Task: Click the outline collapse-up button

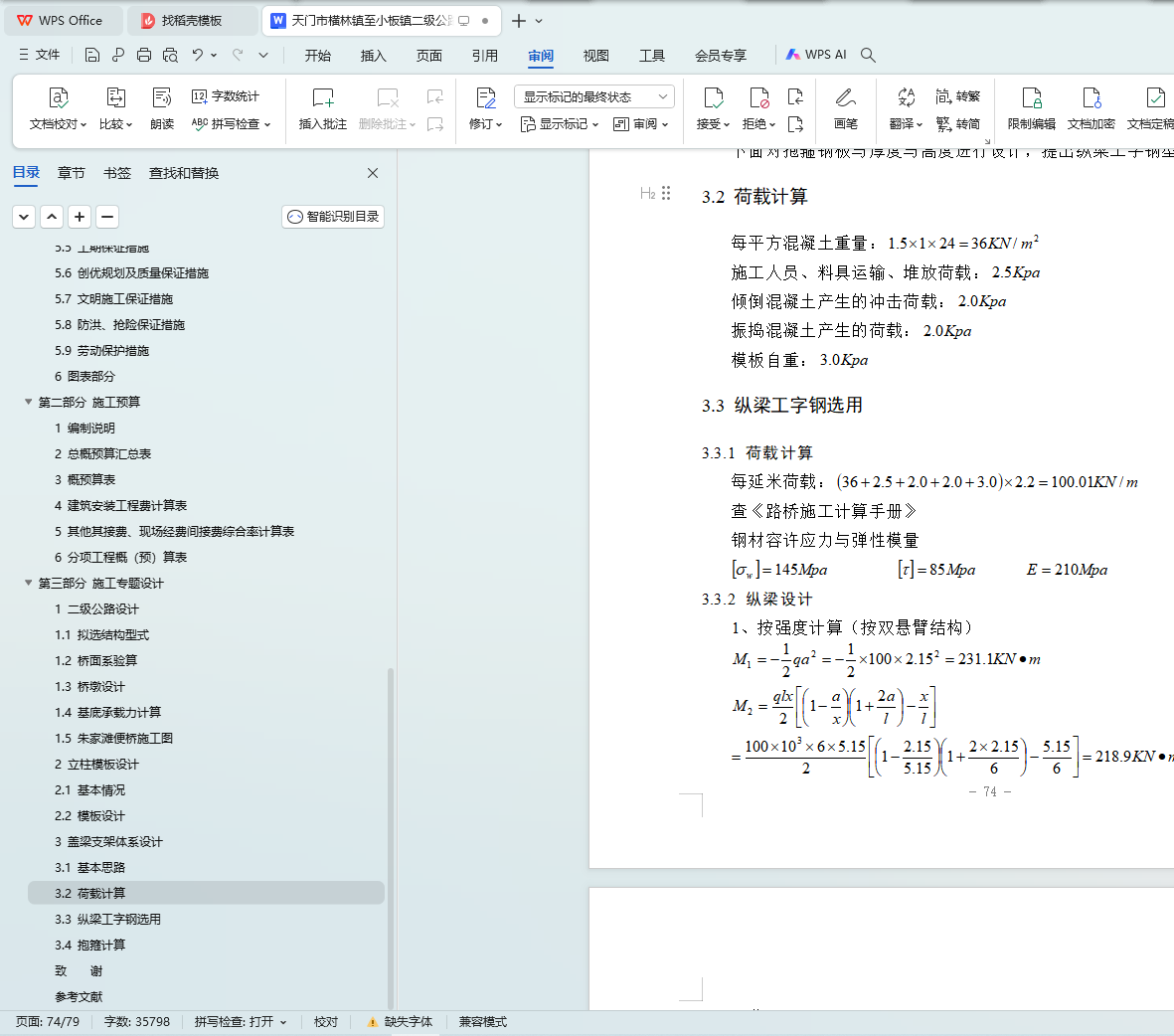Action: click(52, 217)
